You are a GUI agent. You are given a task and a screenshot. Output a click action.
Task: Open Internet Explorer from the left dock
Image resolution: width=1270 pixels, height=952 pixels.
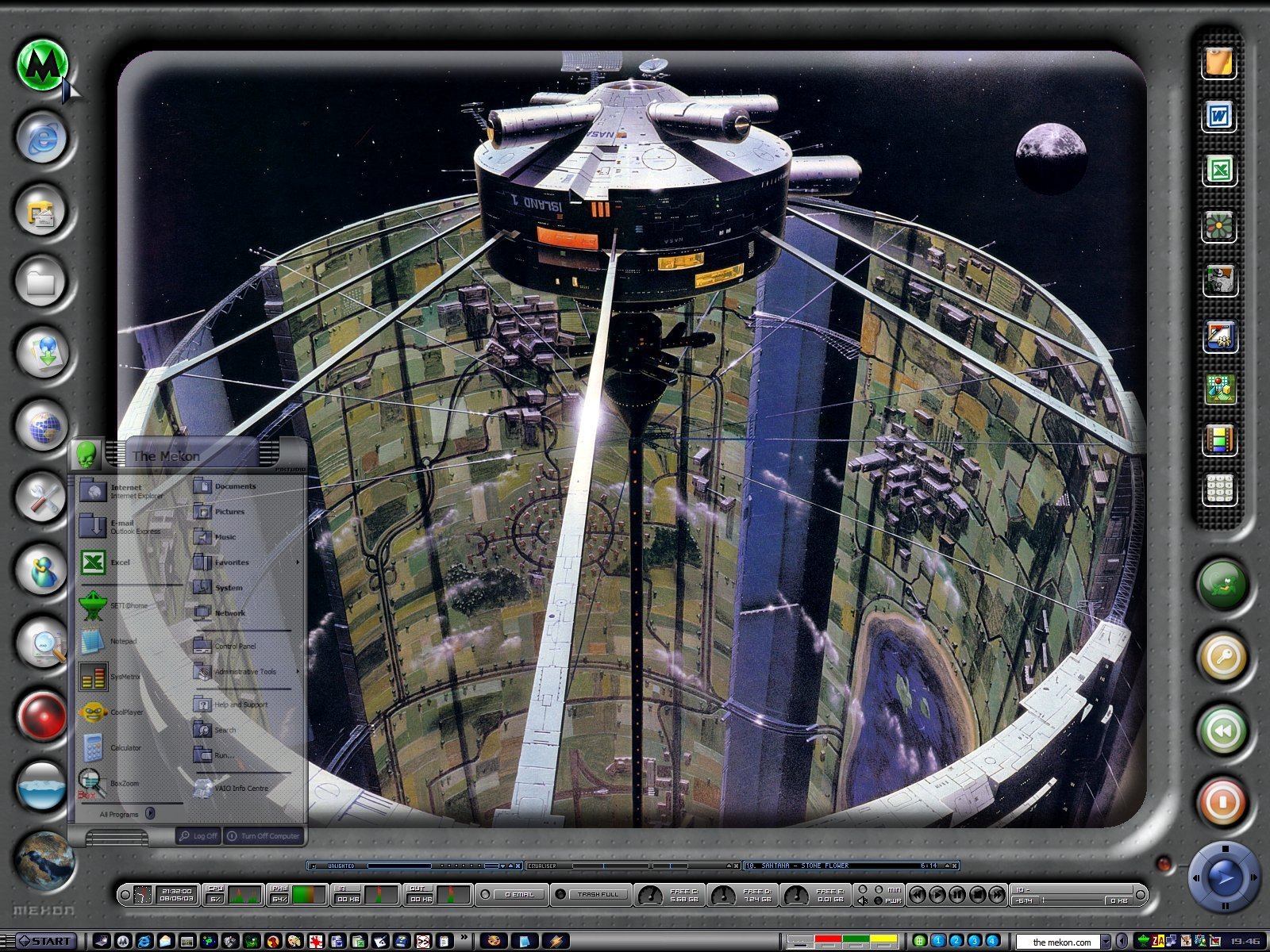pyautogui.click(x=42, y=138)
